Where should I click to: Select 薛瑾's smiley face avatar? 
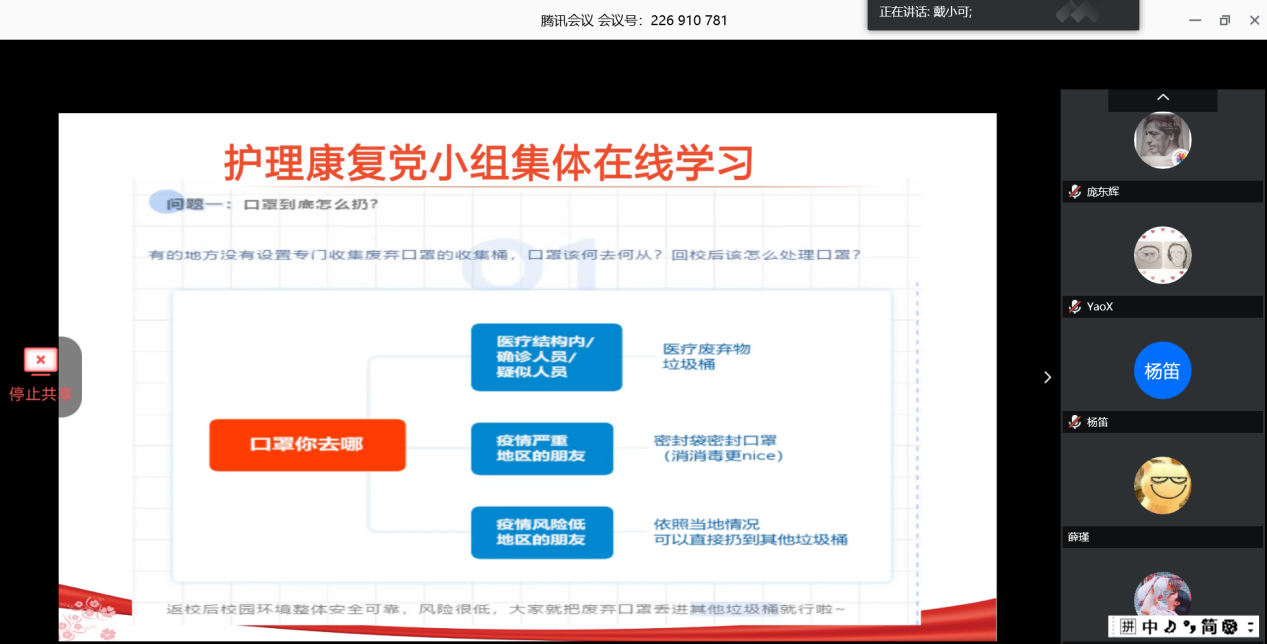click(x=1162, y=486)
